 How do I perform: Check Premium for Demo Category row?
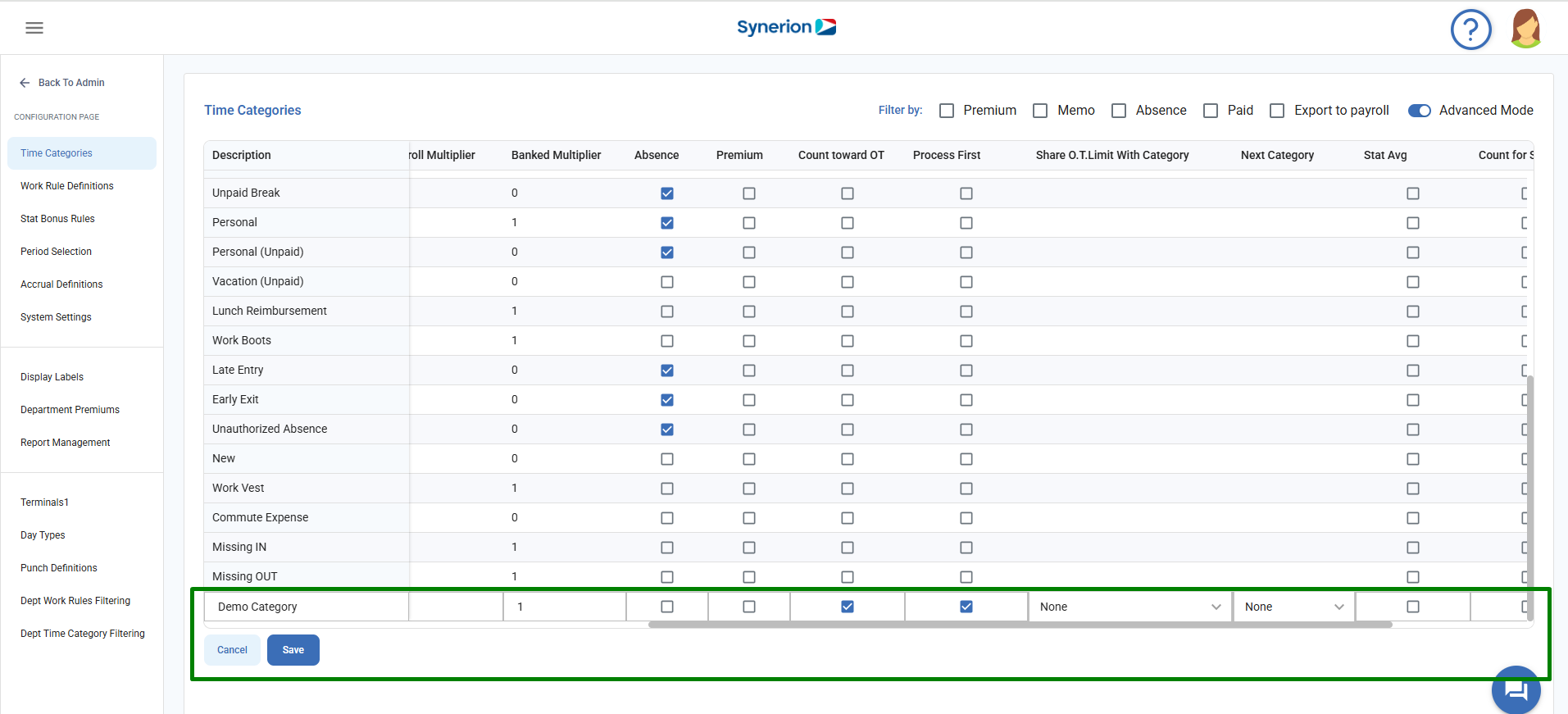[x=749, y=607]
